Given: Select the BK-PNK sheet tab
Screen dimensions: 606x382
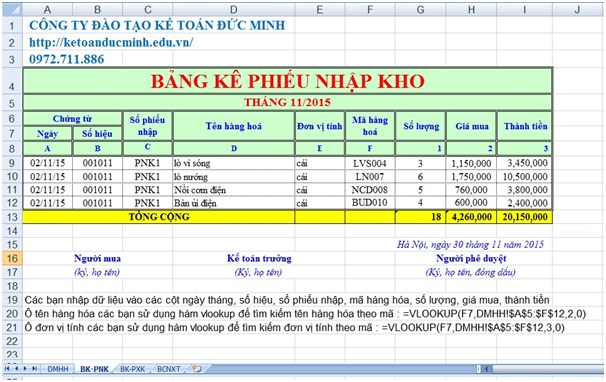Looking at the screenshot, I should pos(94,369).
